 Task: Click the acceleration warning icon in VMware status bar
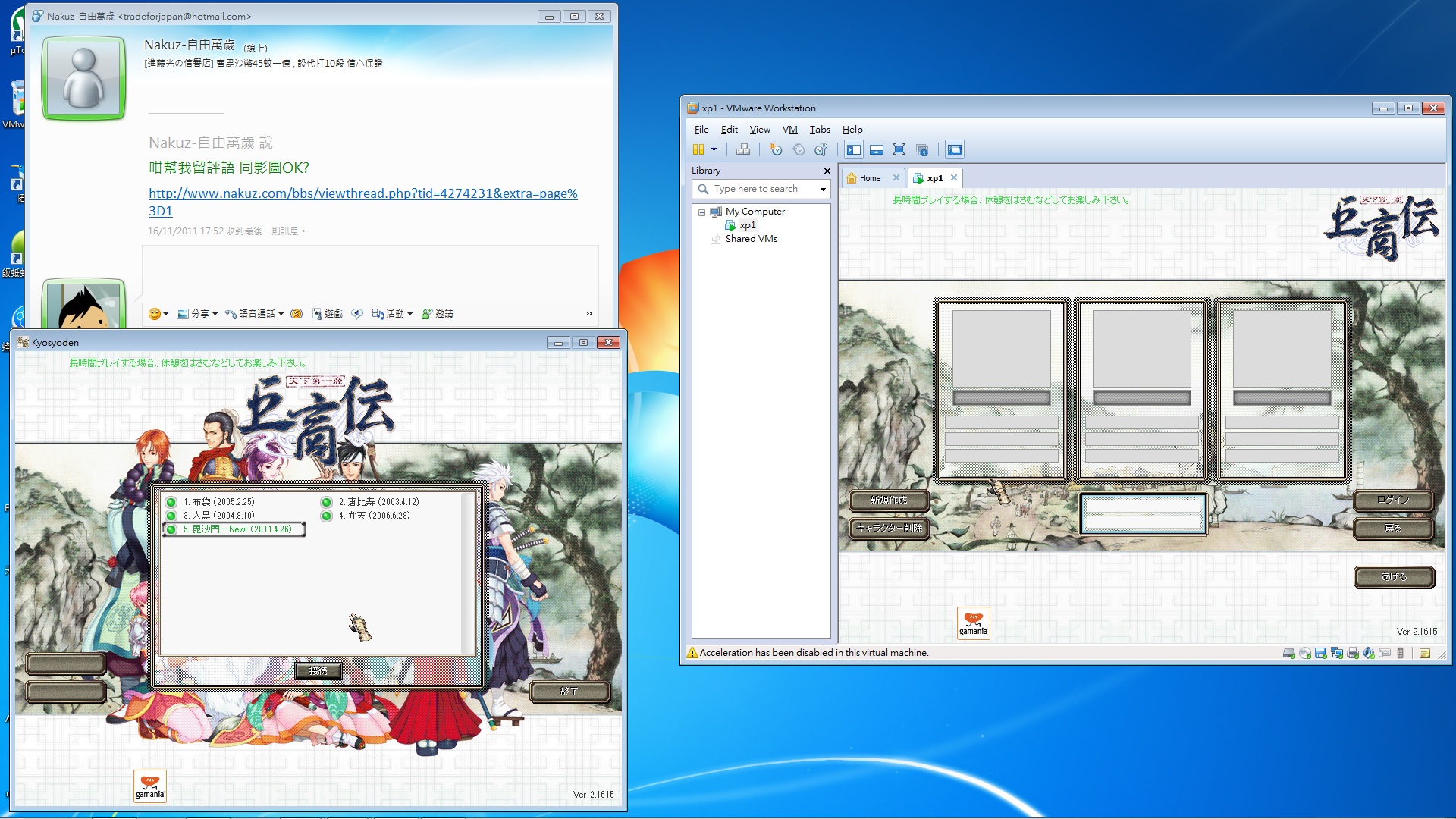coord(692,652)
